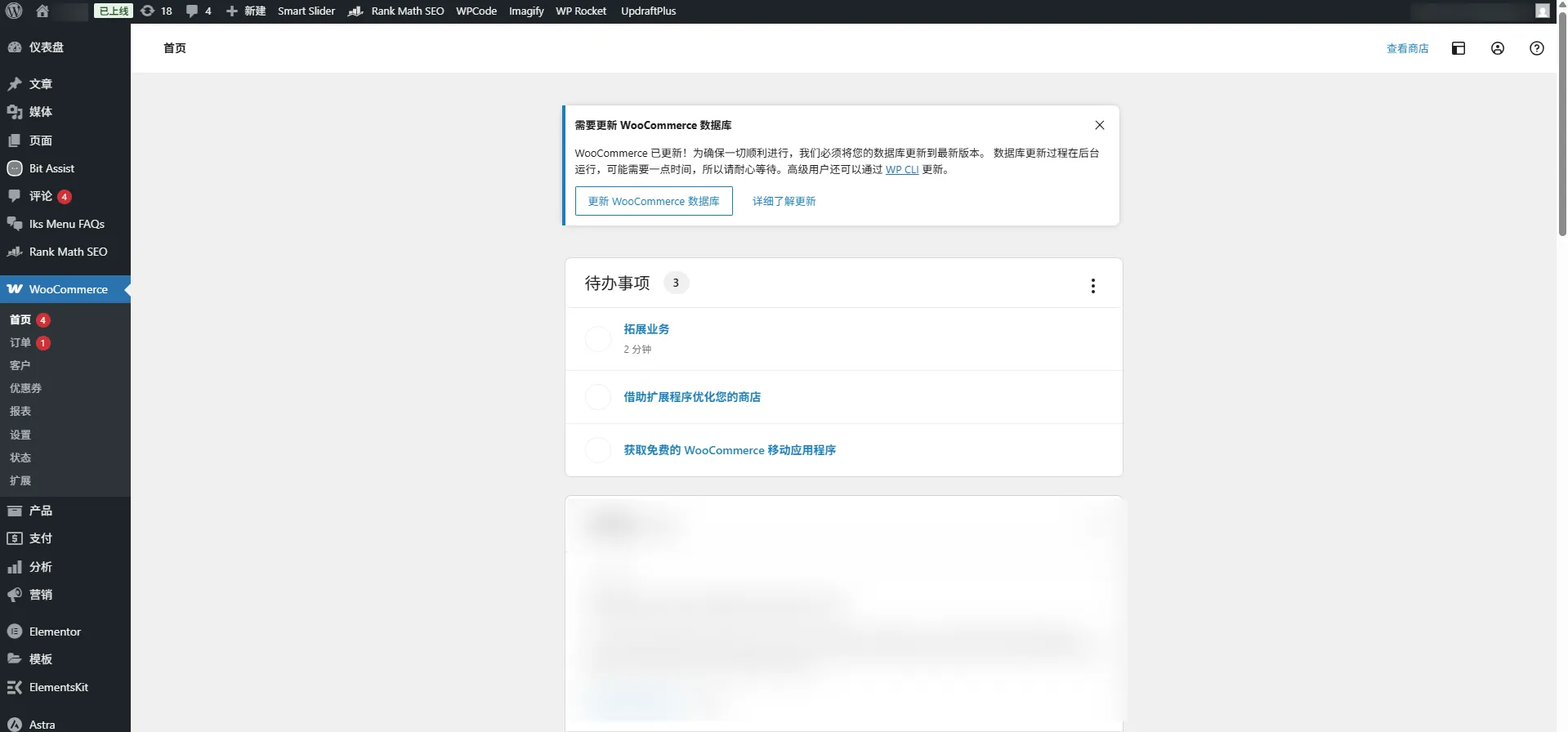Click 查看商店 view store link
This screenshot has height=732, width=1568.
[x=1407, y=48]
